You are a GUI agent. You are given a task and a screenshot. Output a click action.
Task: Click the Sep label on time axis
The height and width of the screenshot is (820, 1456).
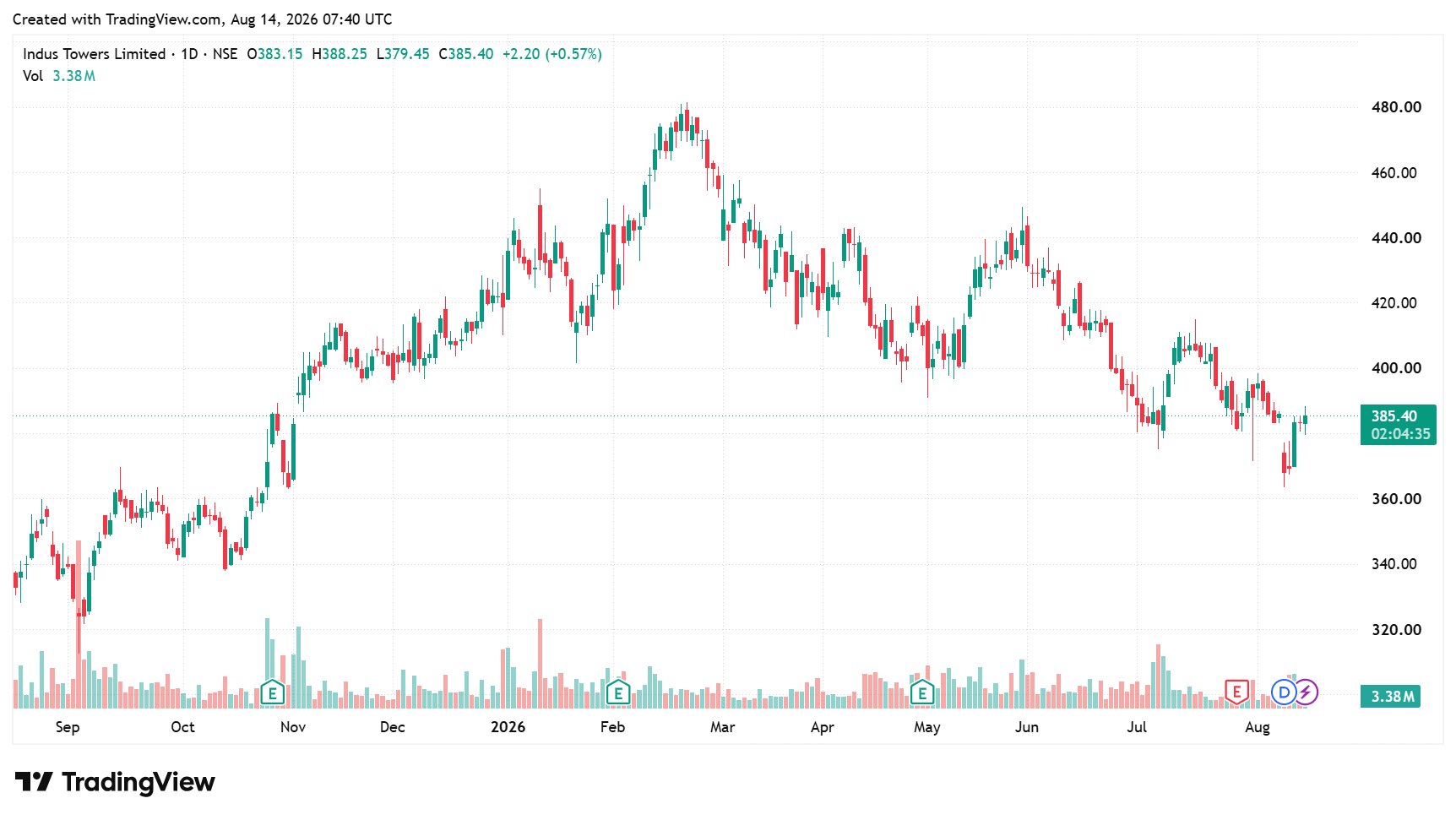click(68, 727)
